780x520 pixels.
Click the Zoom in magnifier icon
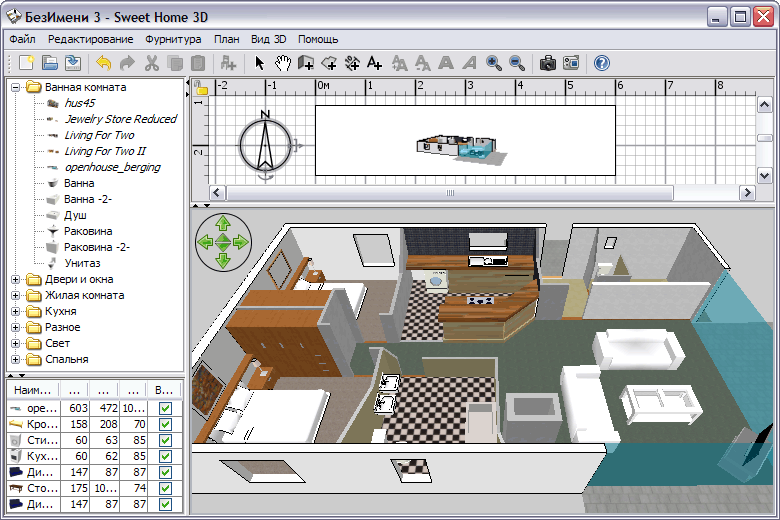point(494,63)
